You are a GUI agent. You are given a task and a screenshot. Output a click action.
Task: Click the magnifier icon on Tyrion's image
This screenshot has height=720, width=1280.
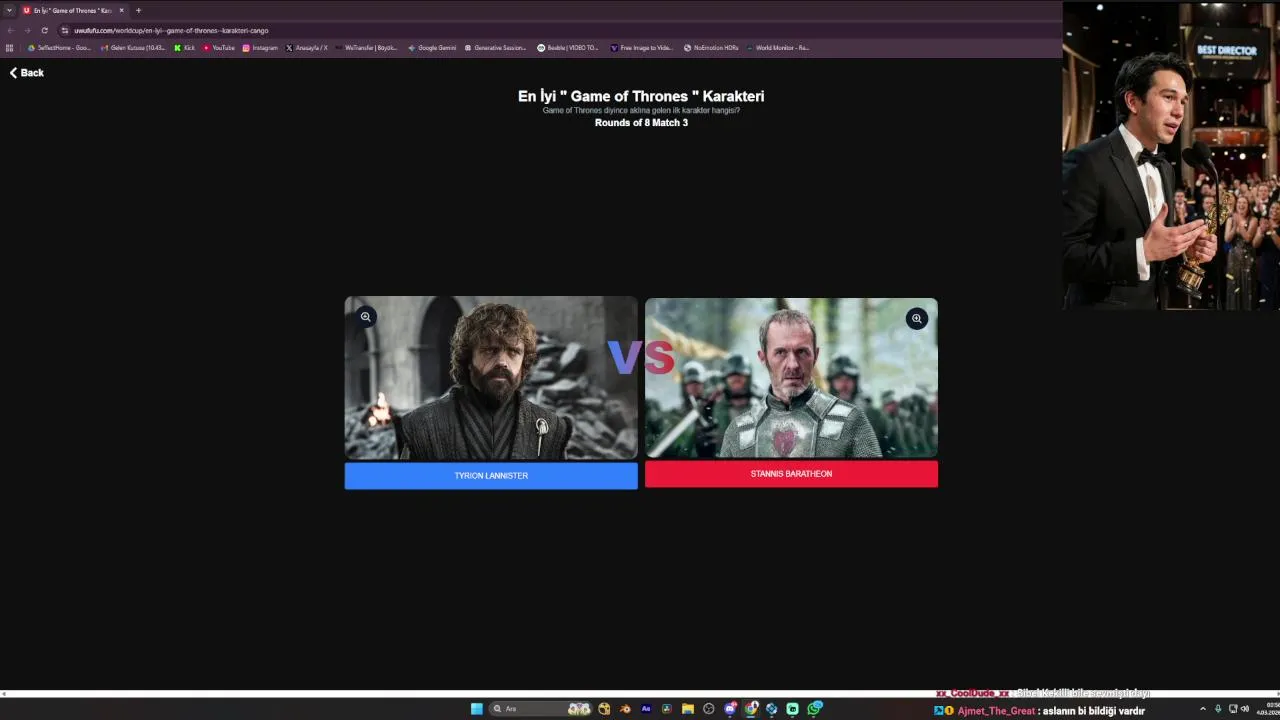coord(366,316)
